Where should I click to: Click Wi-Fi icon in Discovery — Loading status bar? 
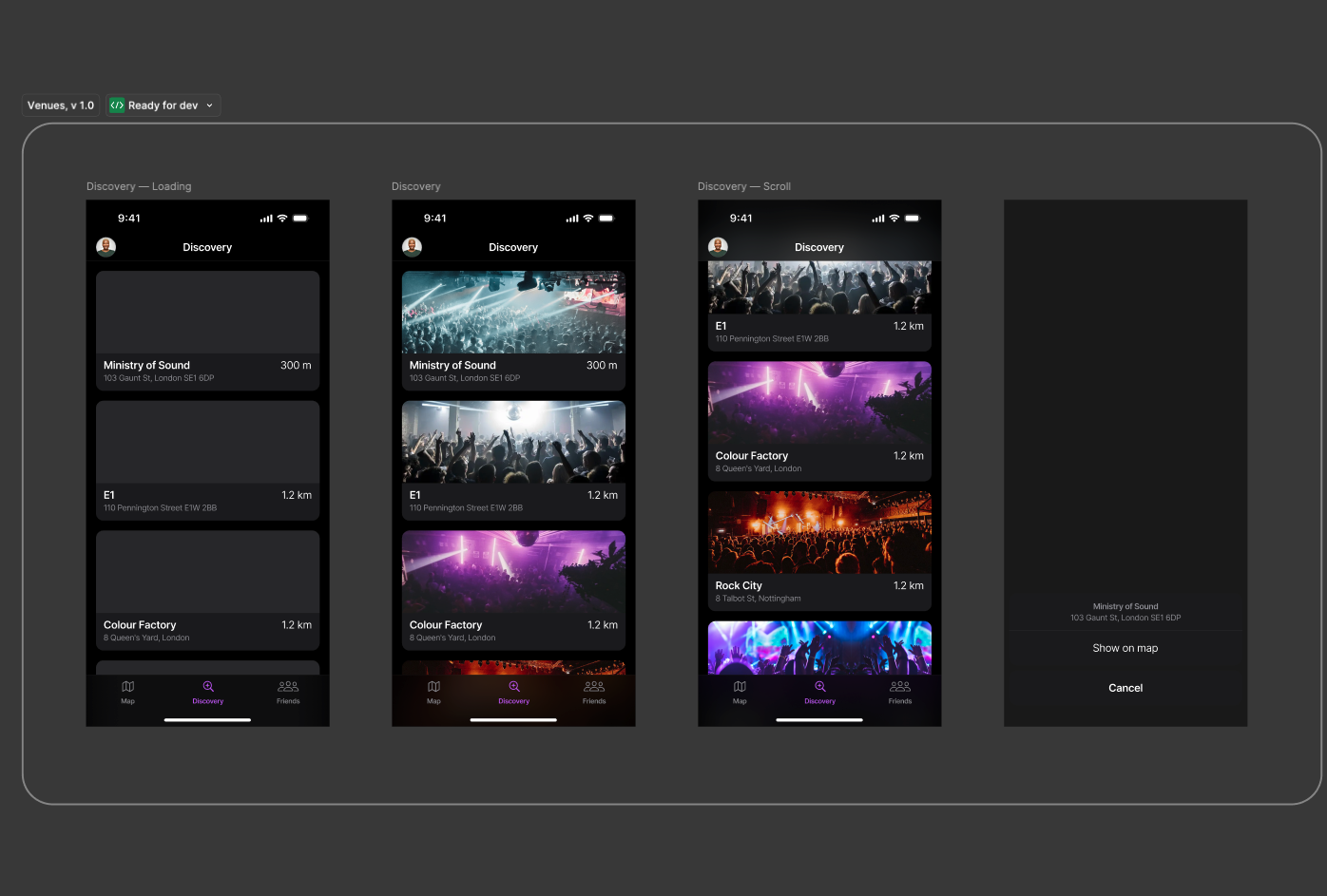(x=282, y=219)
